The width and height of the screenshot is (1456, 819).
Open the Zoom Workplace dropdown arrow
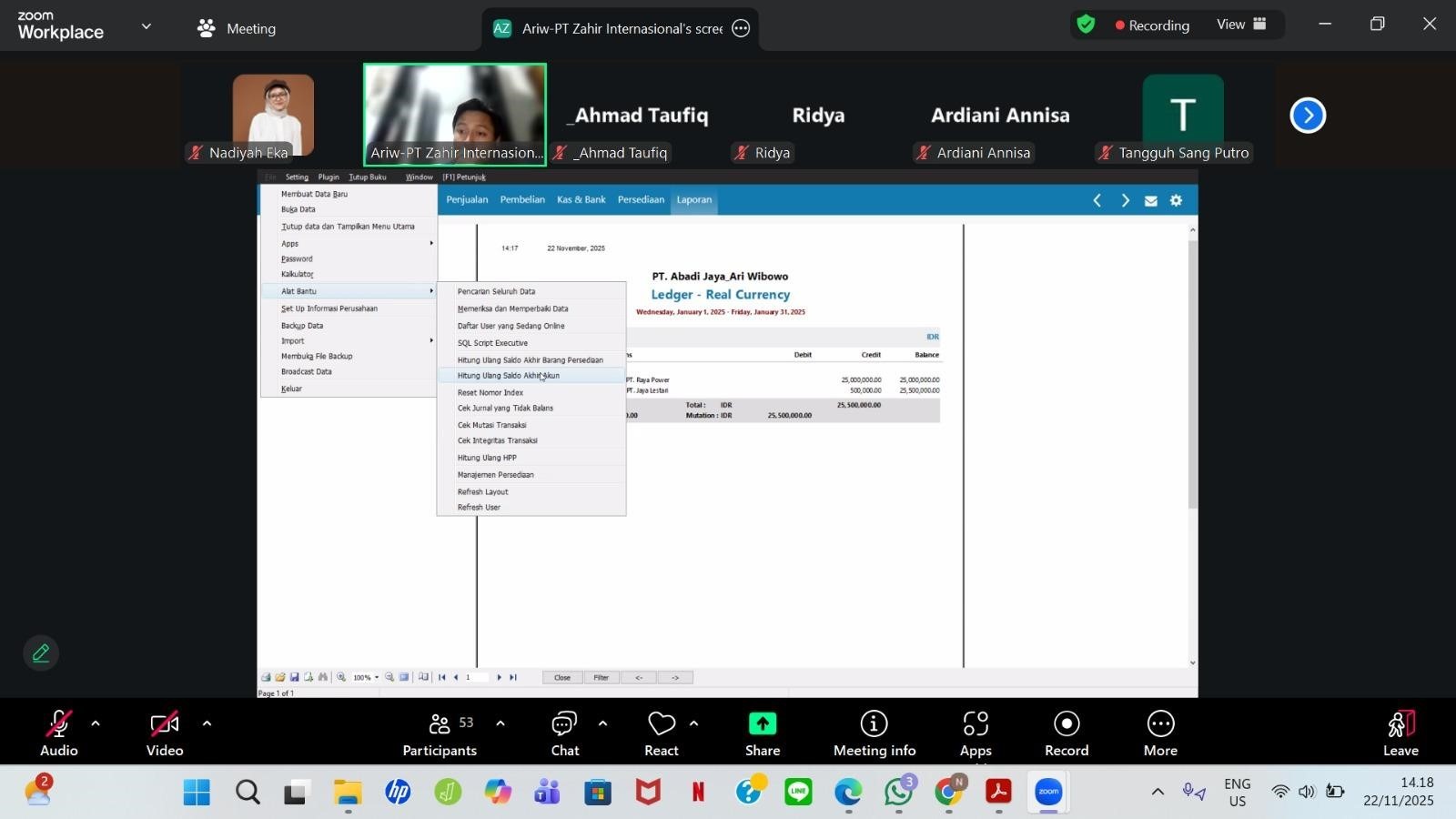tap(147, 27)
